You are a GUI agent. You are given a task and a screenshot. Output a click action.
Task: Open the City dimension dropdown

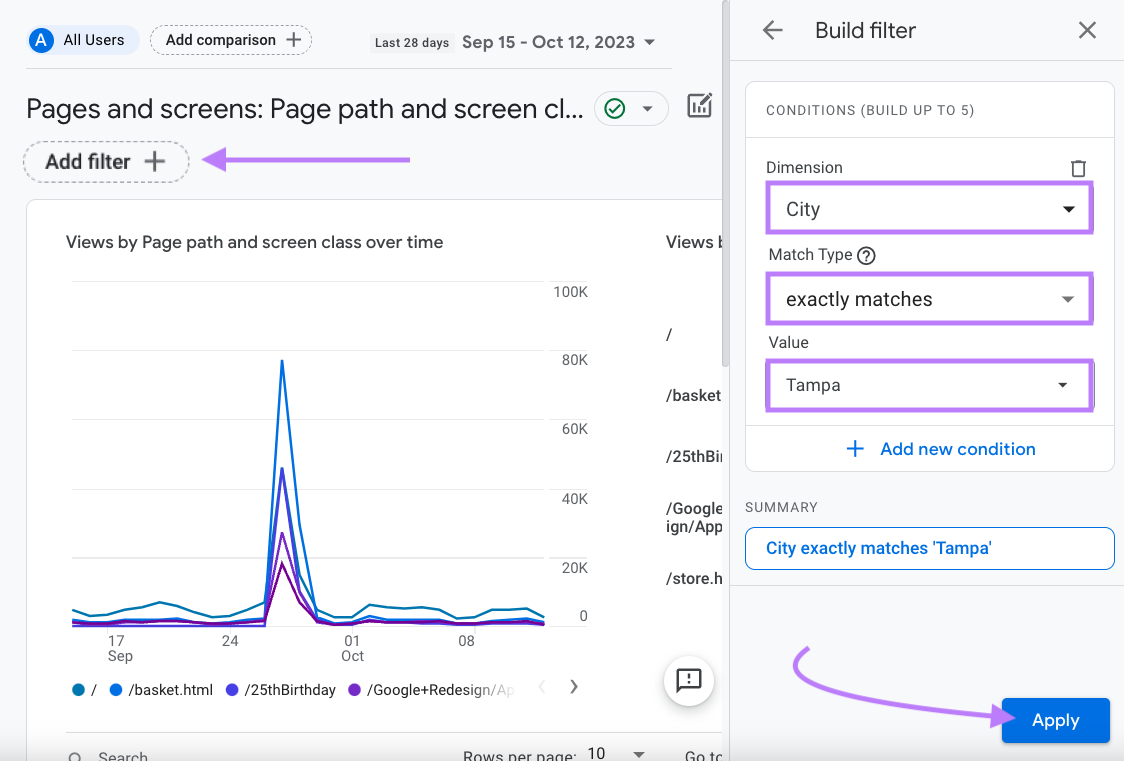click(x=1068, y=208)
